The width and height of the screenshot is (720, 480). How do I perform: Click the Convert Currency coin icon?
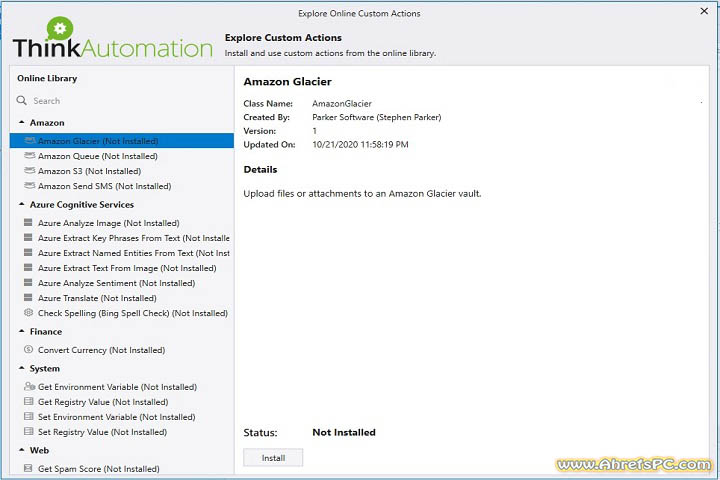coord(28,350)
